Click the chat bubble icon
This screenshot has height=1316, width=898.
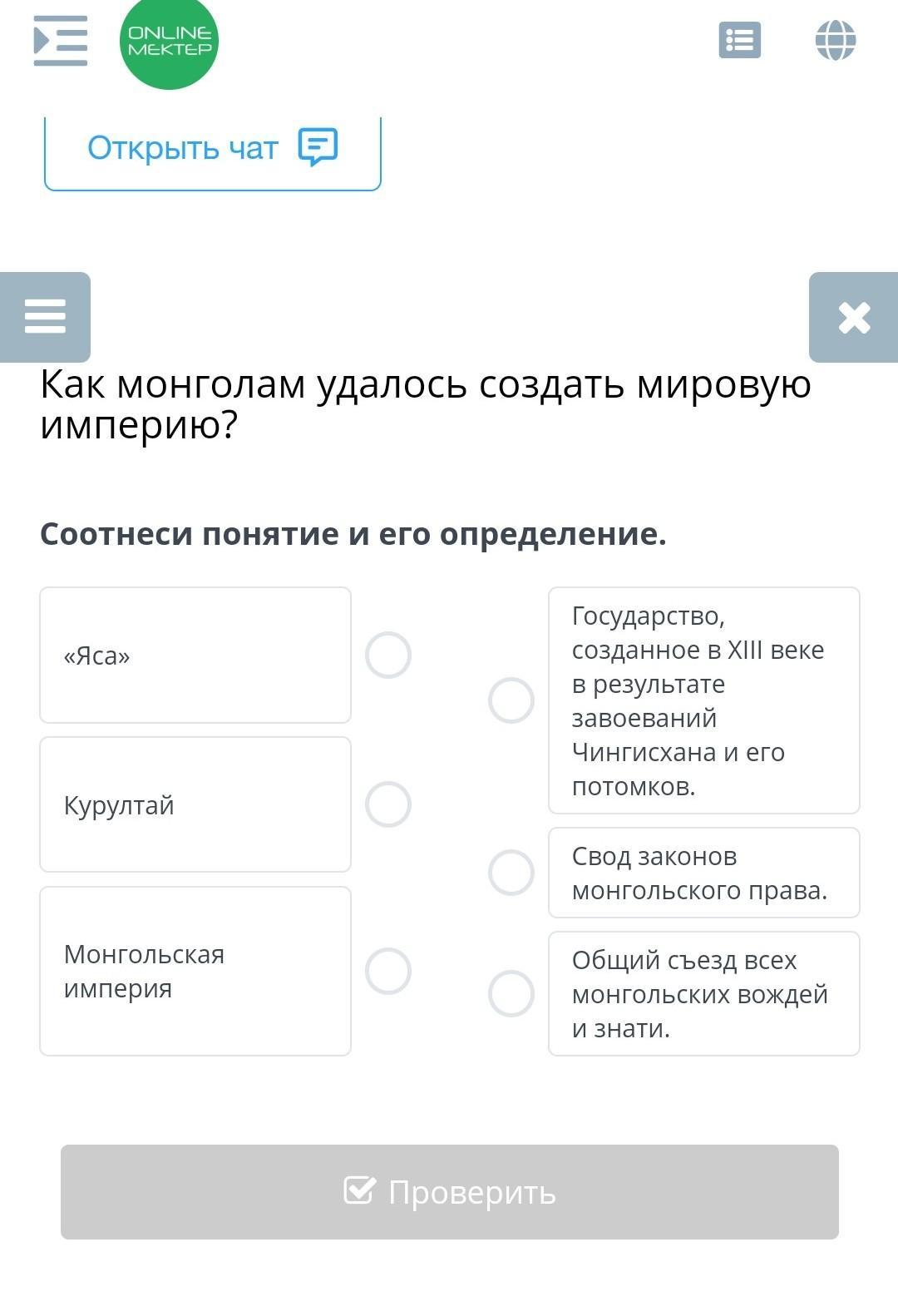point(318,147)
